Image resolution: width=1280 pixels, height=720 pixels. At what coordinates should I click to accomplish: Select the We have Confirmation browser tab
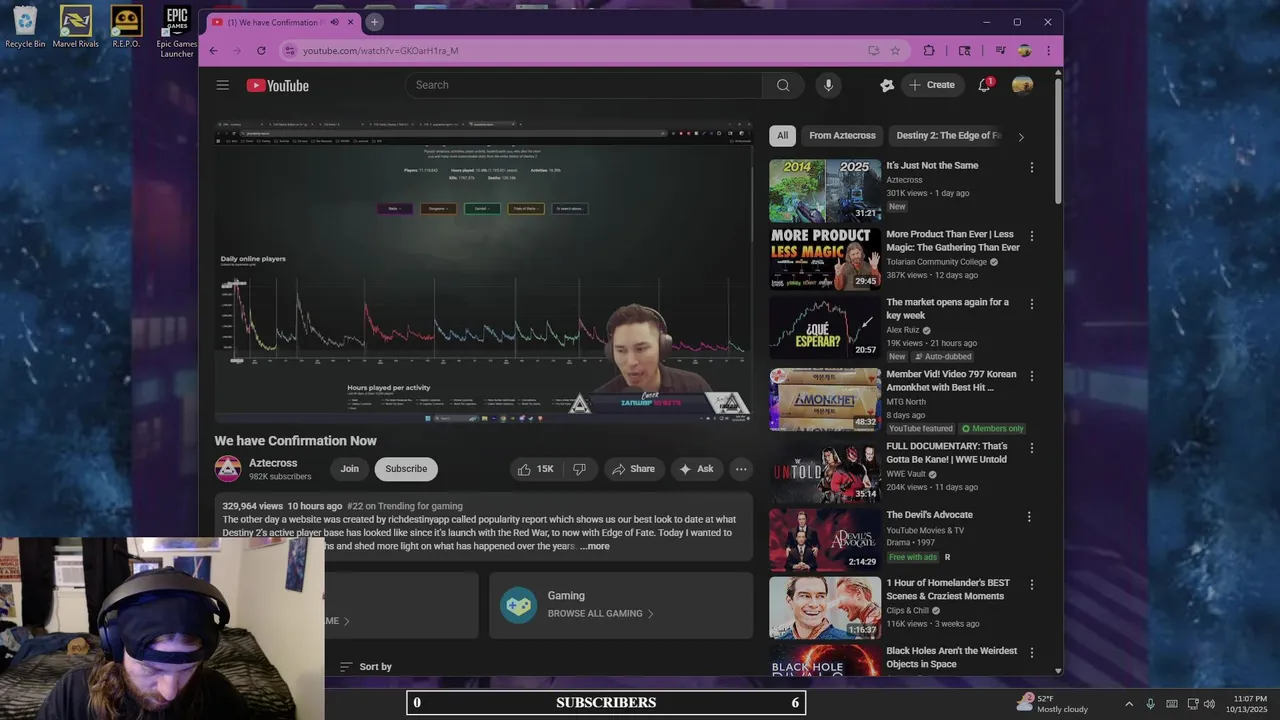click(283, 22)
